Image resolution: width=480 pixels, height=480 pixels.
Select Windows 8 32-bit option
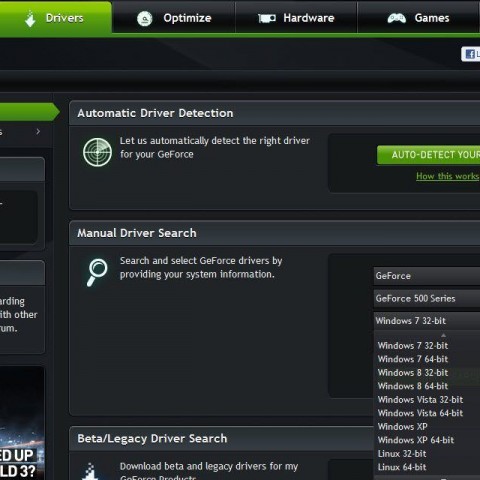pyautogui.click(x=413, y=373)
